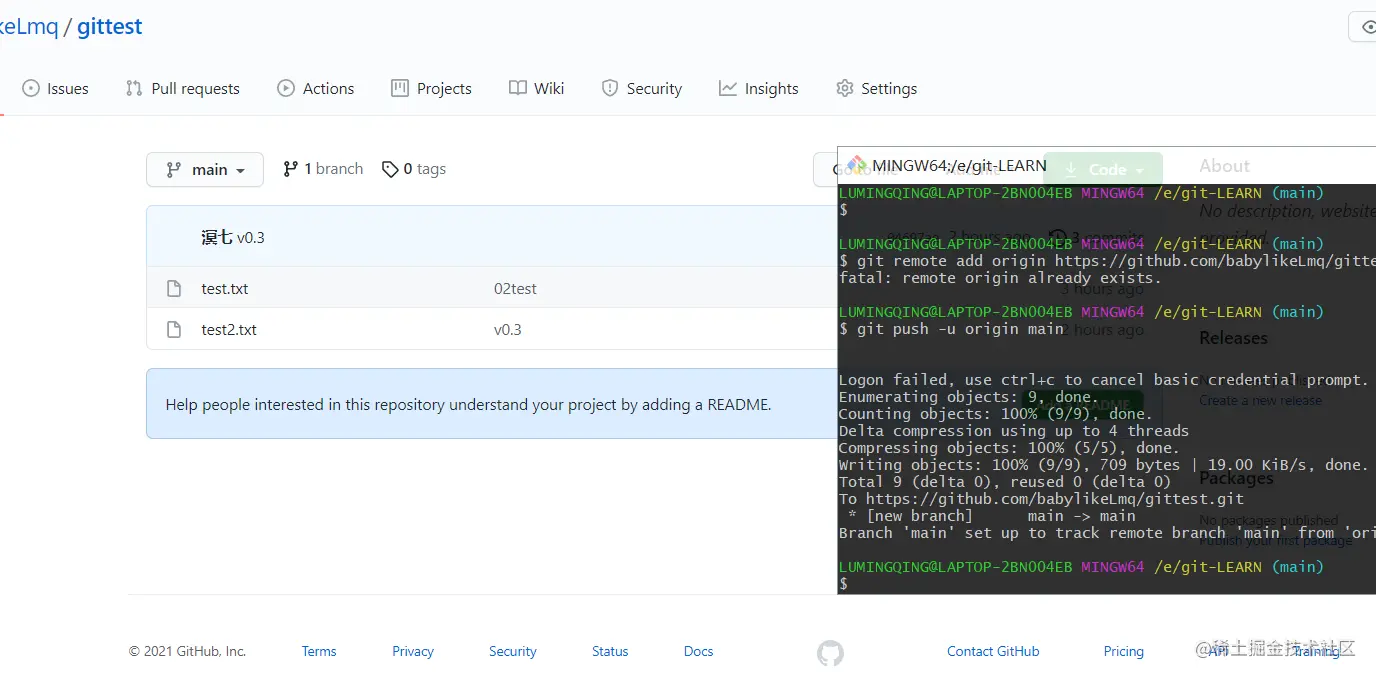This screenshot has width=1376, height=679.
Task: Open the Pull requests tab
Action: 183,88
